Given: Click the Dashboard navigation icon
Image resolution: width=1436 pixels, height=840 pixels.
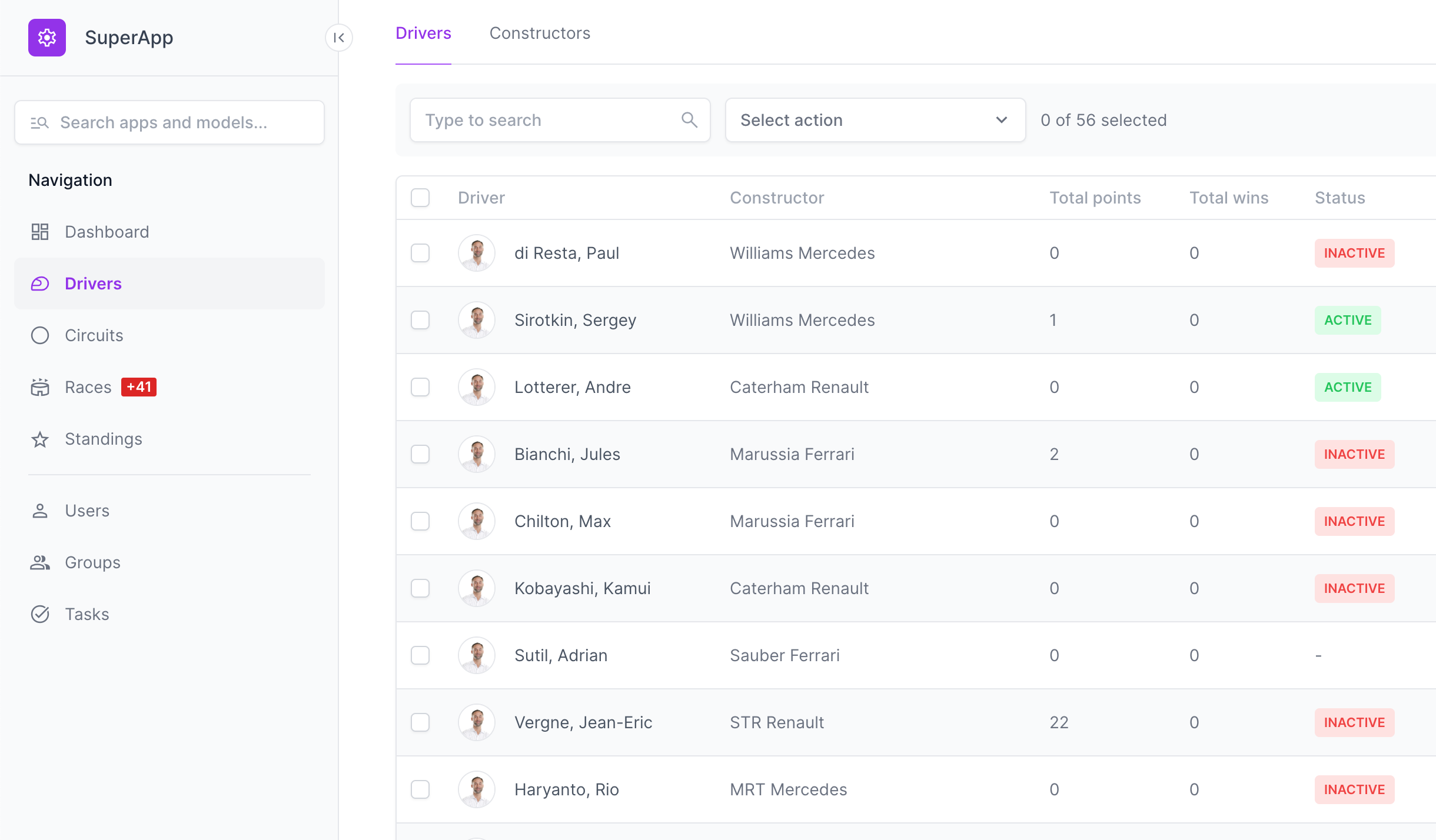Looking at the screenshot, I should tap(40, 231).
